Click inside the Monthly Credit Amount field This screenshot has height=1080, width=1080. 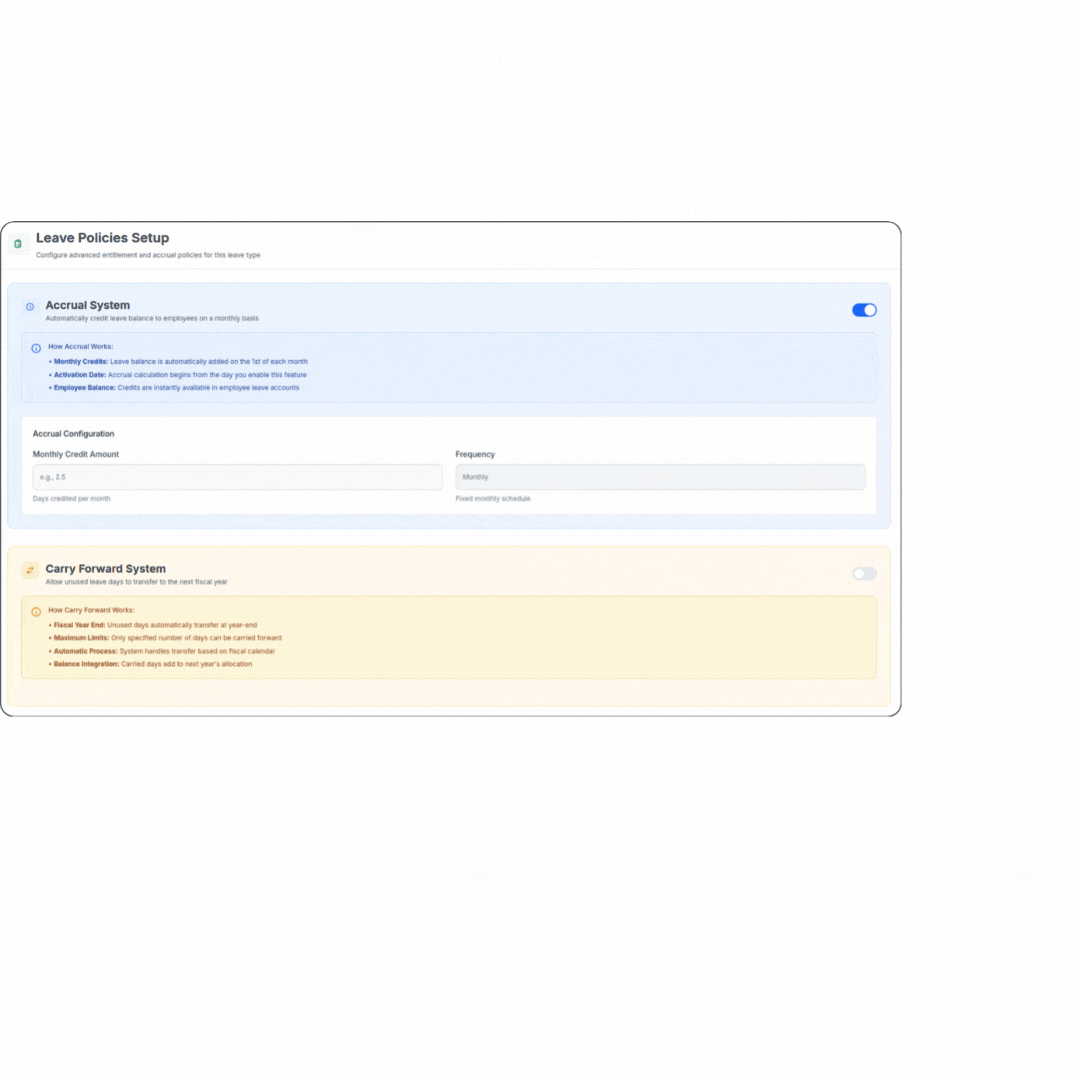click(x=236, y=477)
